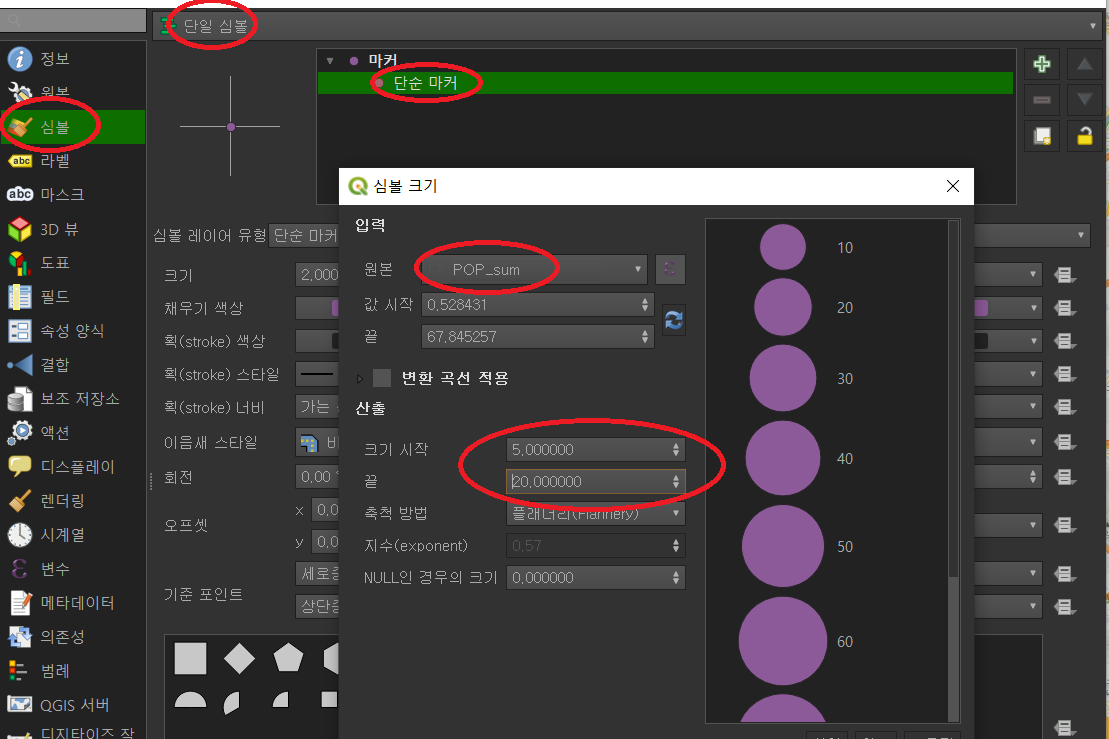Click the duplicate symbol layer icon
Screen dimensions: 1109x739
click(x=1042, y=136)
